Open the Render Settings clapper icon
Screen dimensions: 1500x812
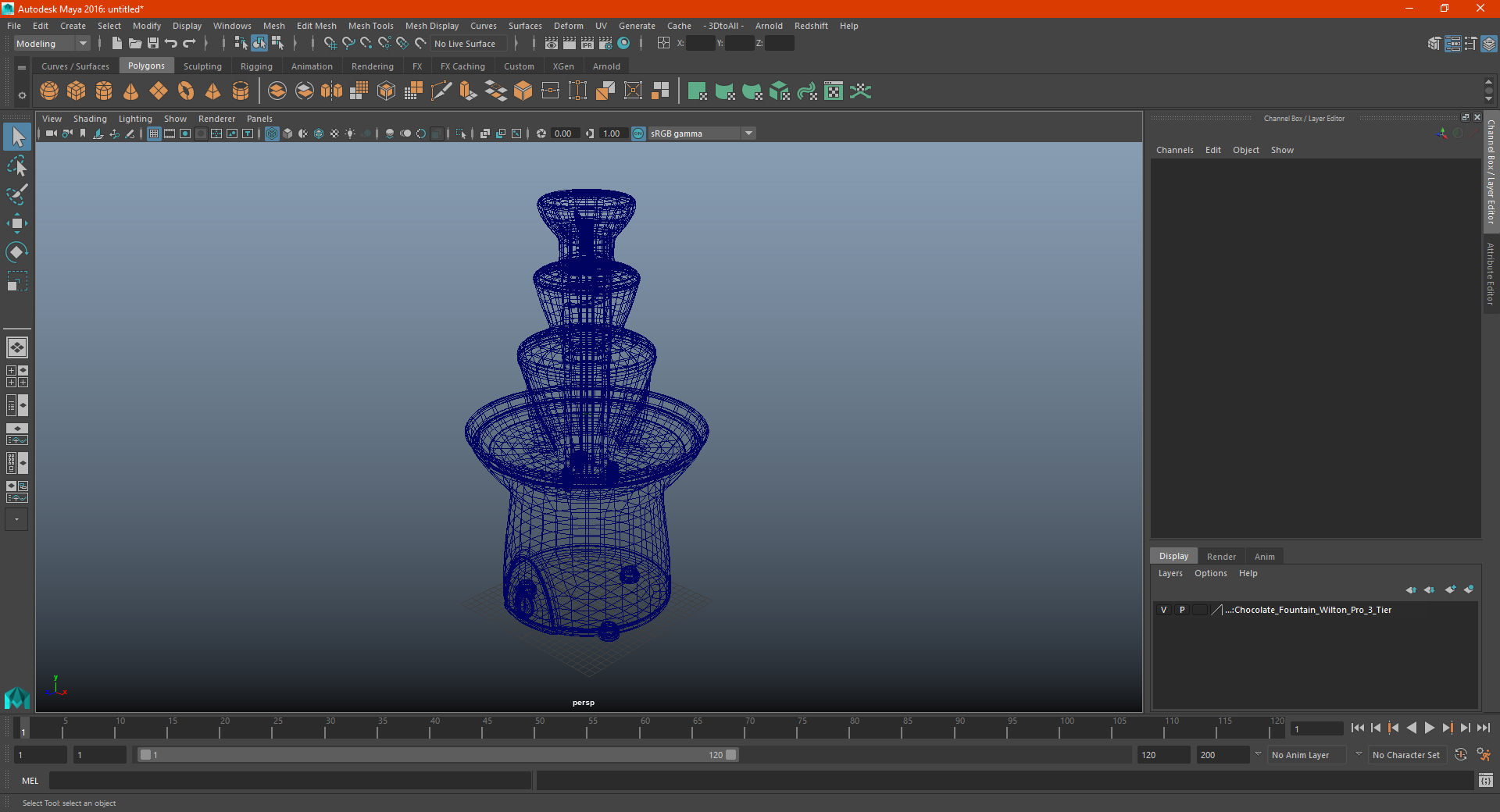click(x=605, y=44)
